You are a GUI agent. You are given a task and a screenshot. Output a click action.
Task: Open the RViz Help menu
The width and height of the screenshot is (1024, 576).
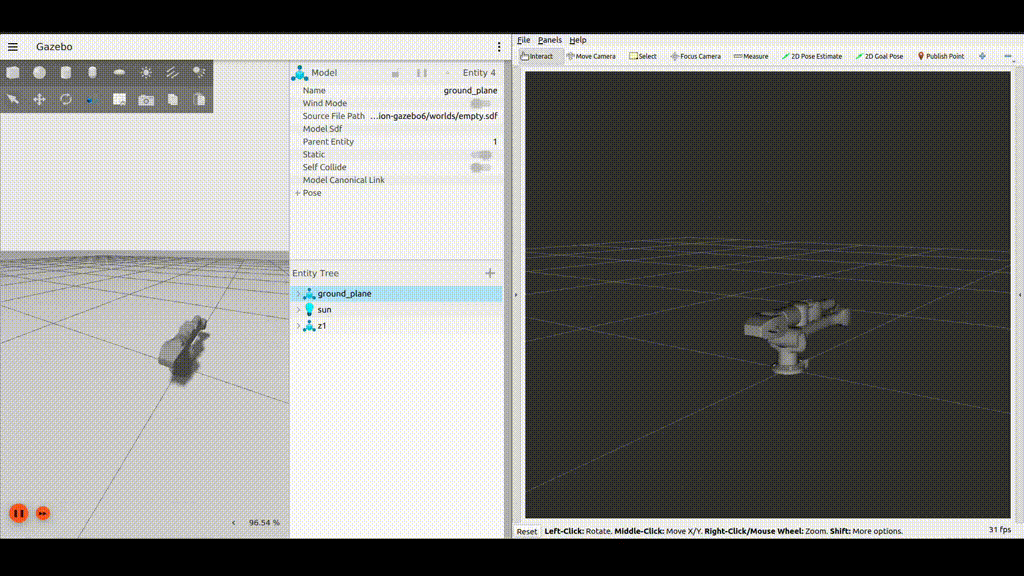(578, 40)
